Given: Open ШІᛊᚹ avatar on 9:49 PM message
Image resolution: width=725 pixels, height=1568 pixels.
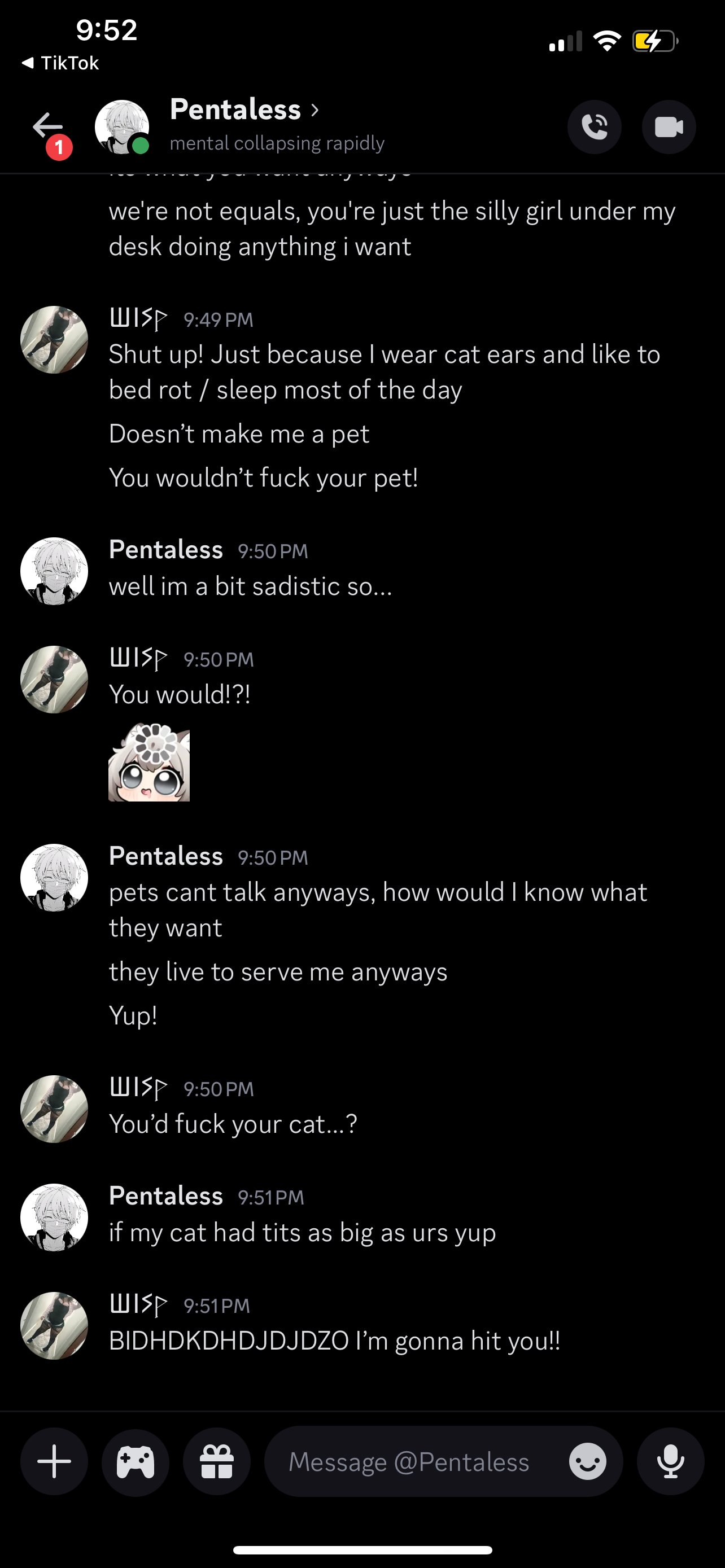Looking at the screenshot, I should pos(54,340).
